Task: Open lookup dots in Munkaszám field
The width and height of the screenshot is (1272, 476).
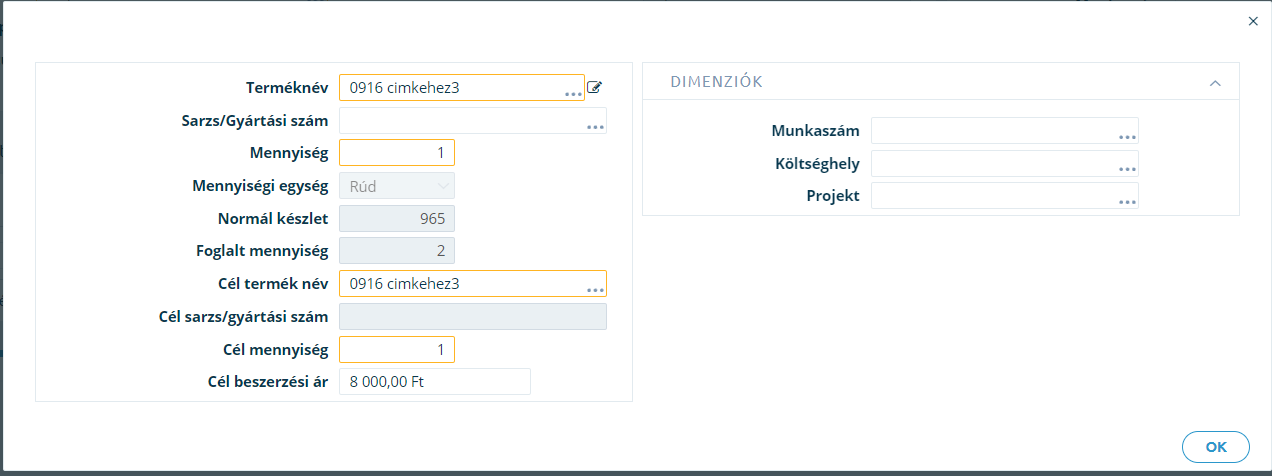Action: click(x=1128, y=137)
